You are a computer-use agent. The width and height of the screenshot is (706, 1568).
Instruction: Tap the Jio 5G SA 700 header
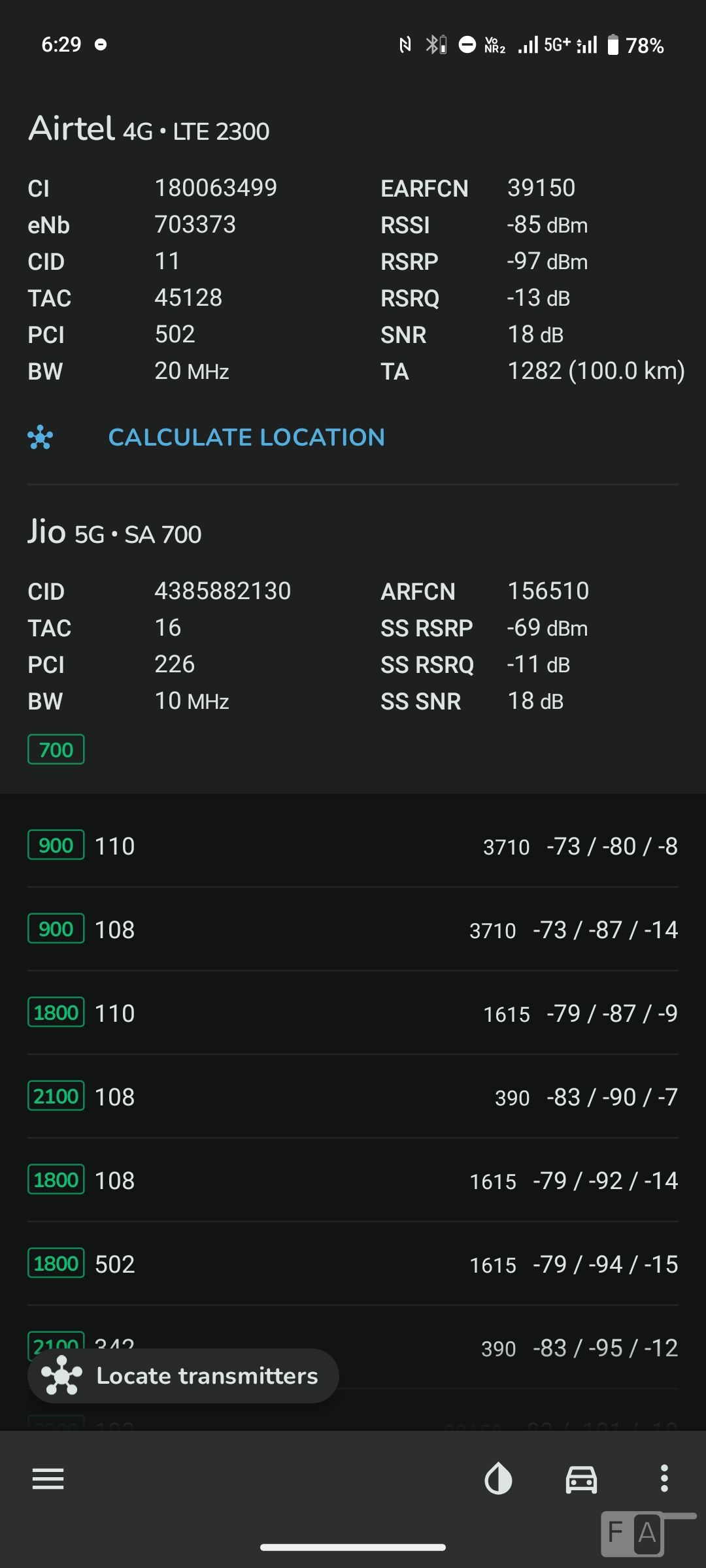click(x=114, y=532)
